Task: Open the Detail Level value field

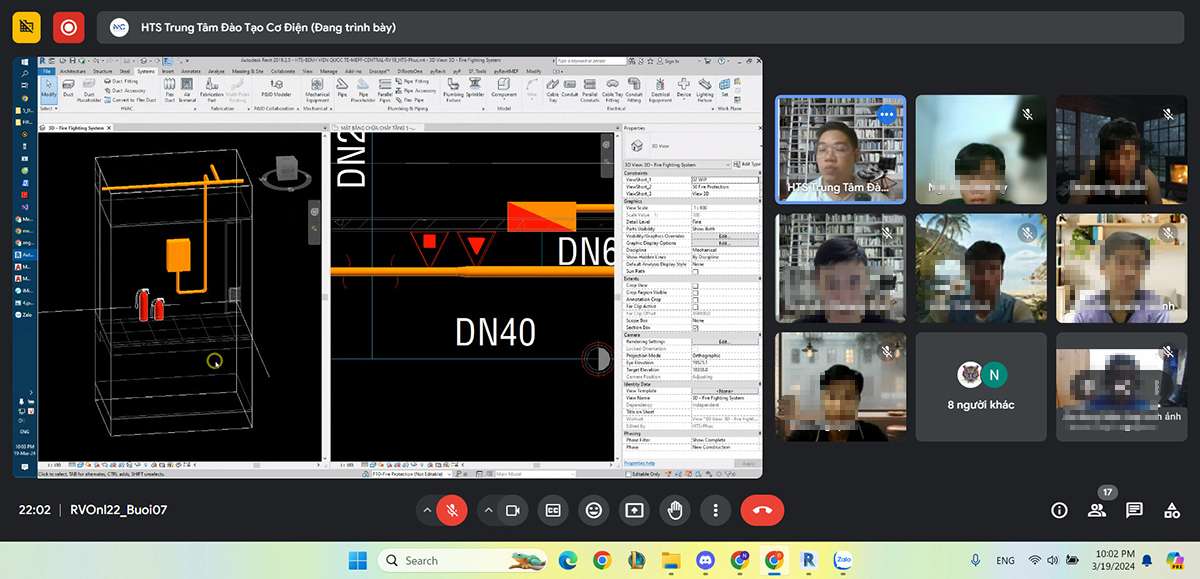Action: click(x=725, y=222)
